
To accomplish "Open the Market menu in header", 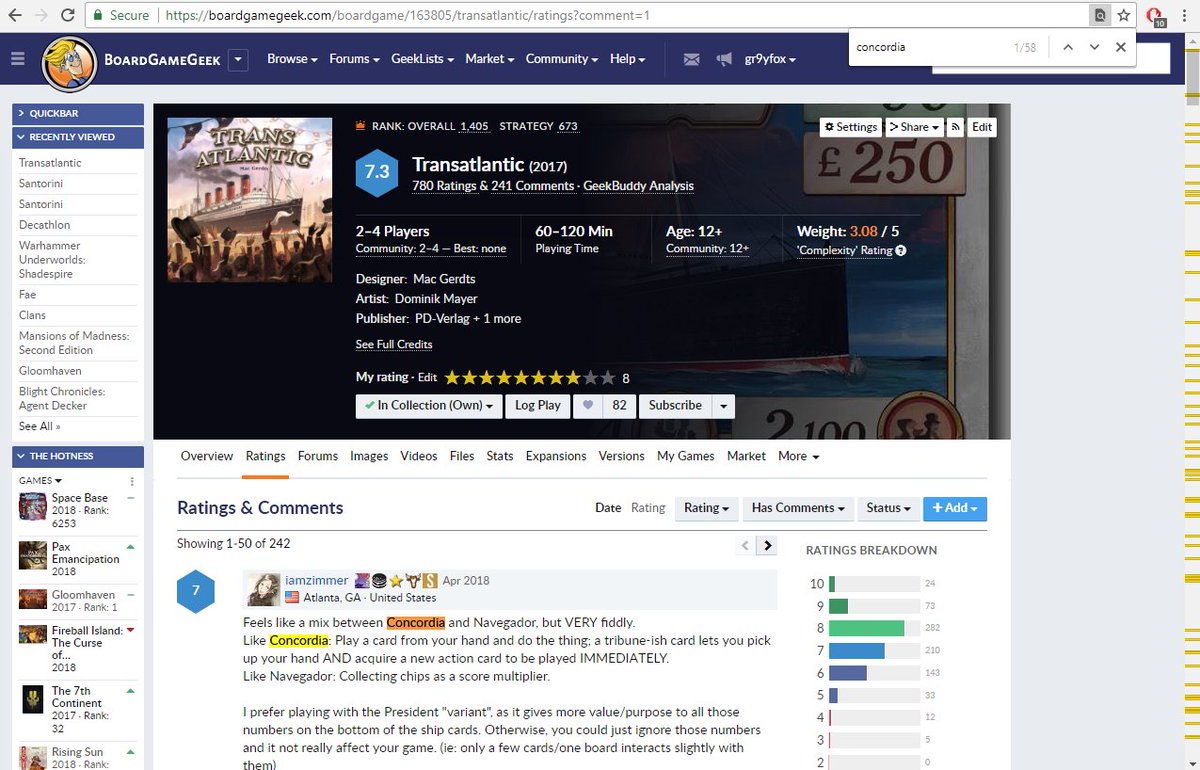I will tap(489, 59).
